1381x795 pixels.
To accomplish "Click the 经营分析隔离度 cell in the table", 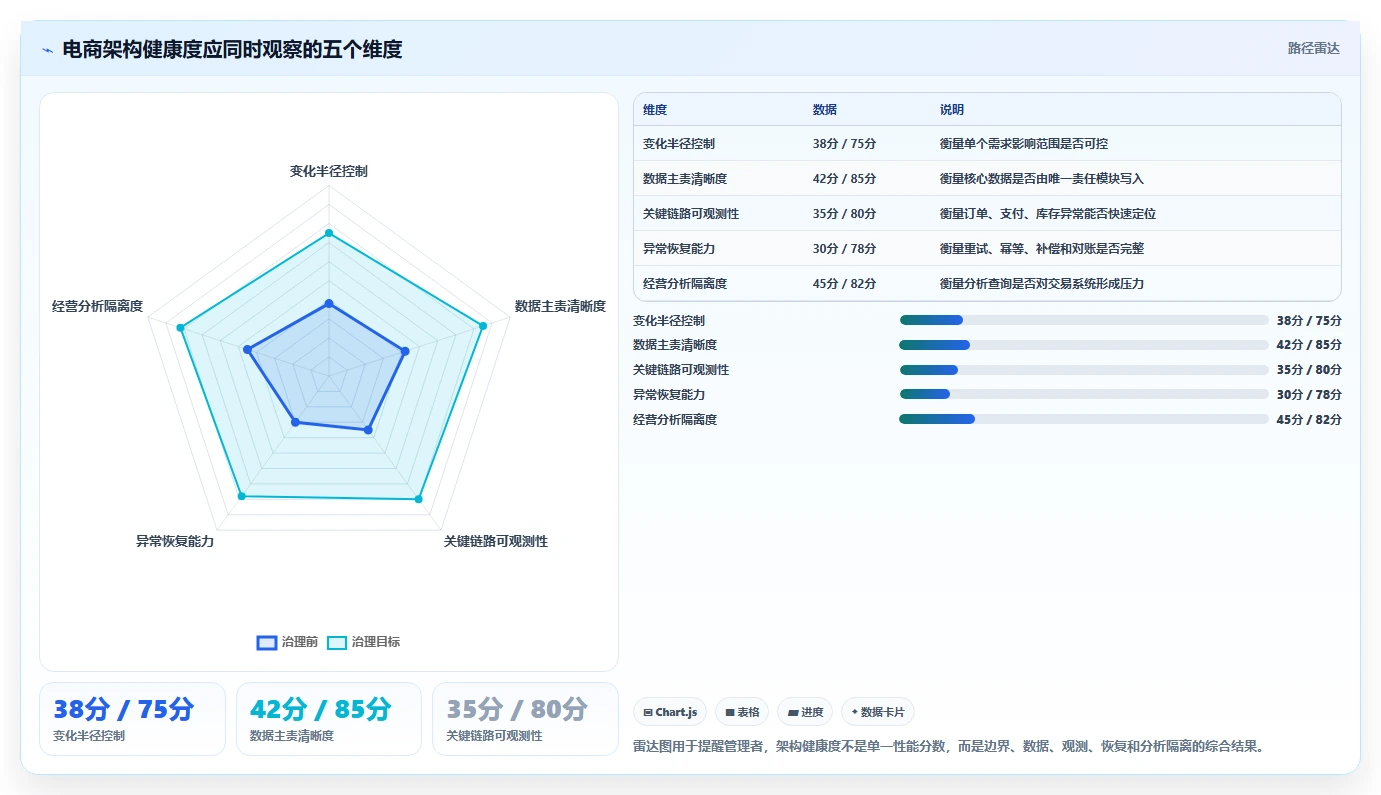I will coord(685,284).
